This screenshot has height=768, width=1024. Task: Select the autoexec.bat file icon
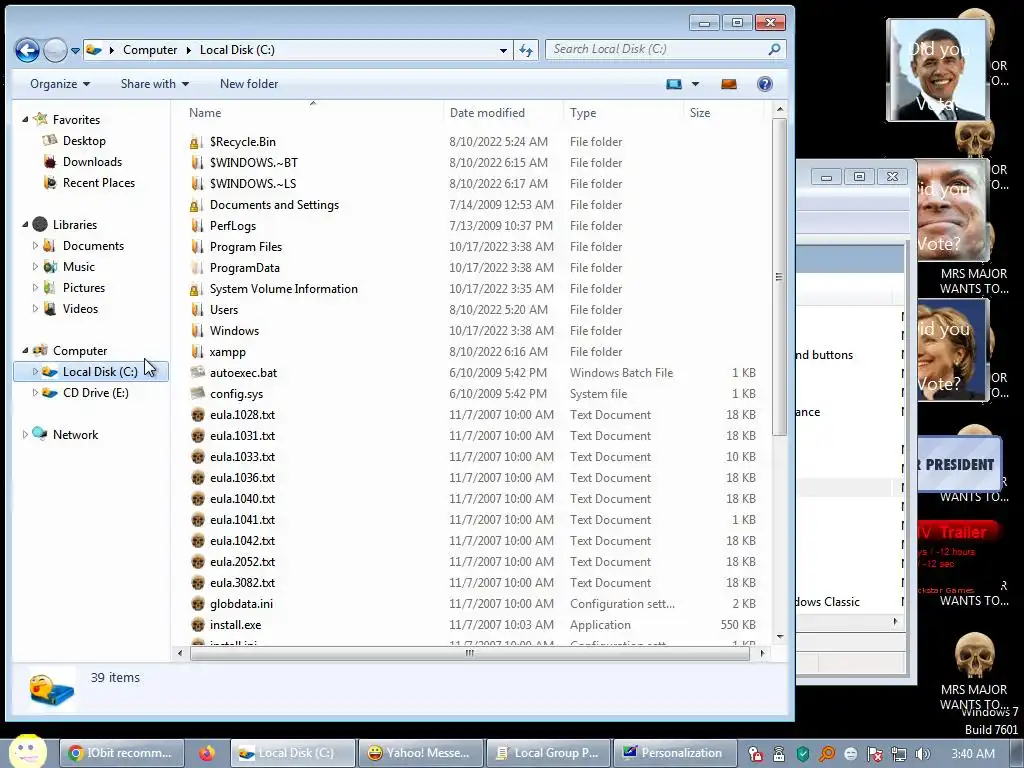coord(197,373)
